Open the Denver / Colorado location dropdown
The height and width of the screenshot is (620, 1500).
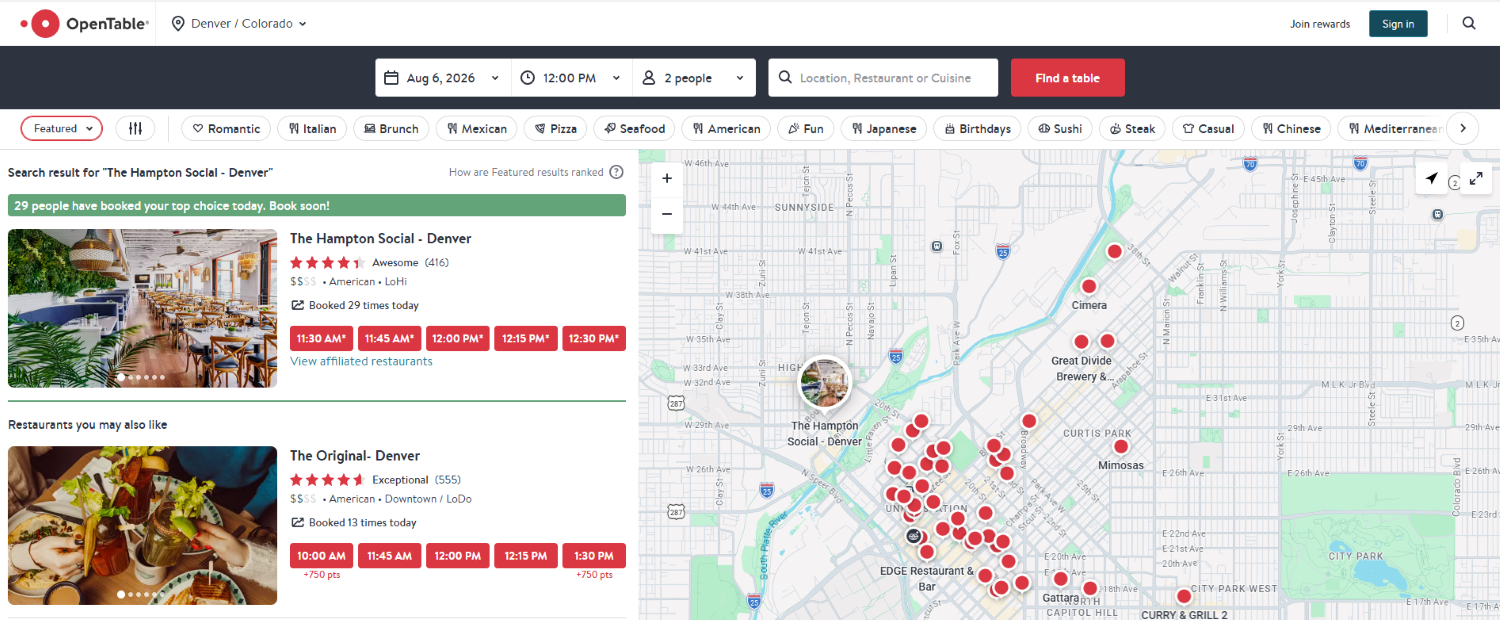pyautogui.click(x=240, y=24)
